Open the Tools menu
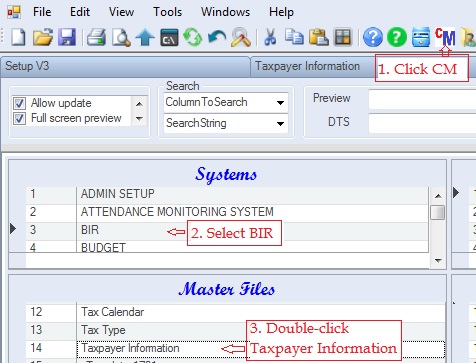476x363 pixels. (x=167, y=12)
